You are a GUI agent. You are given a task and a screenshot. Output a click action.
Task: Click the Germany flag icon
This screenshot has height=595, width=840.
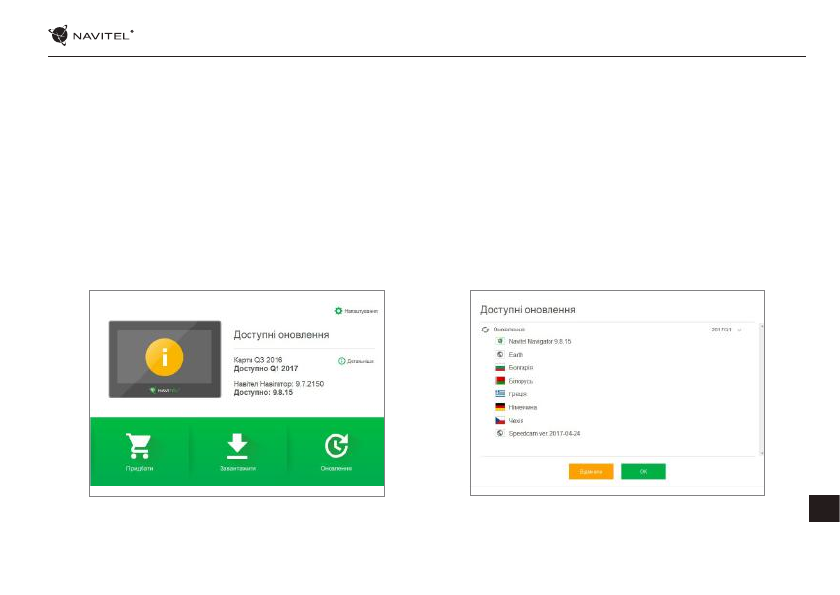(x=500, y=407)
